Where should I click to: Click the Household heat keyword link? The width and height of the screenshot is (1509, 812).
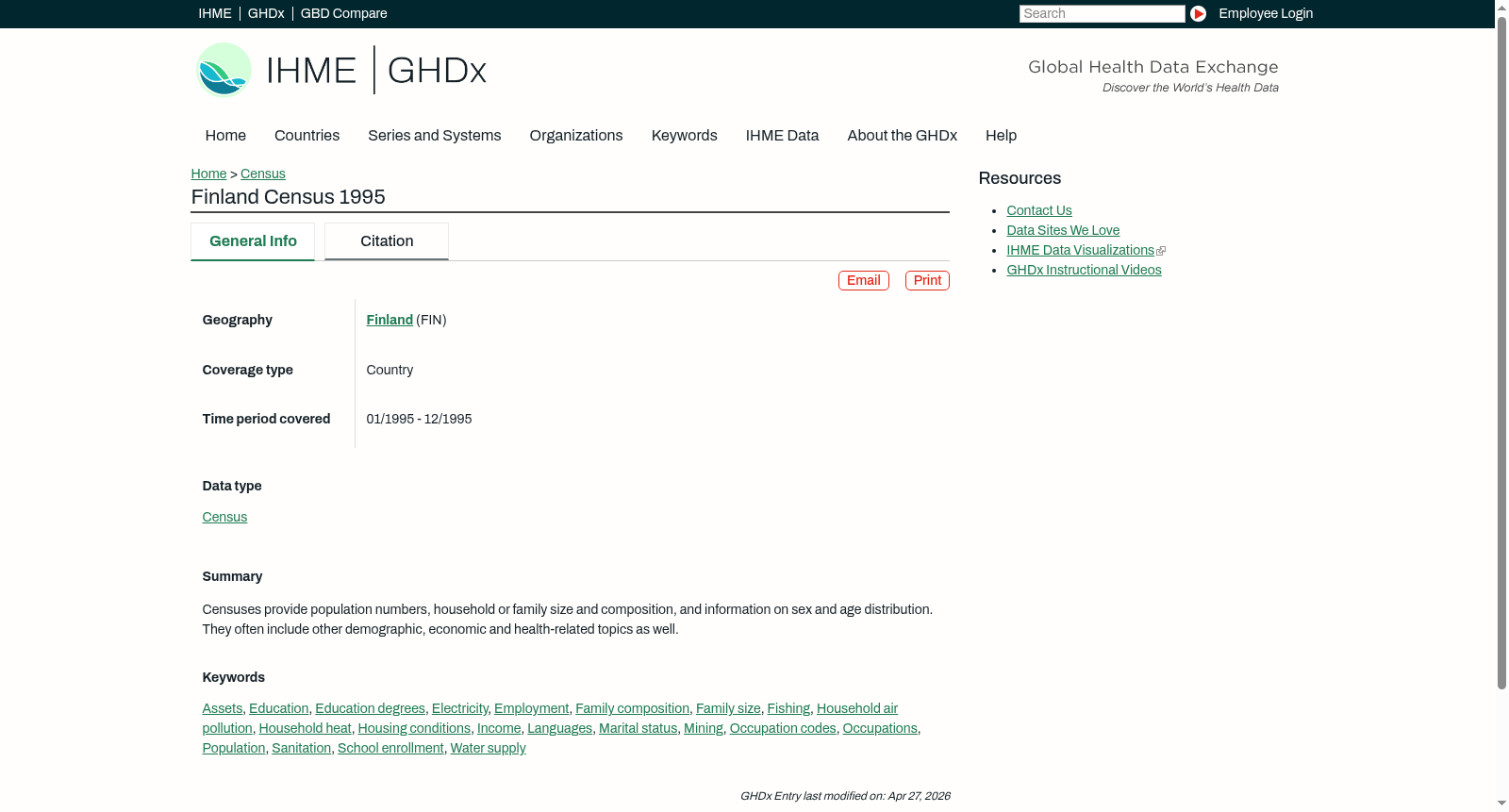[306, 729]
